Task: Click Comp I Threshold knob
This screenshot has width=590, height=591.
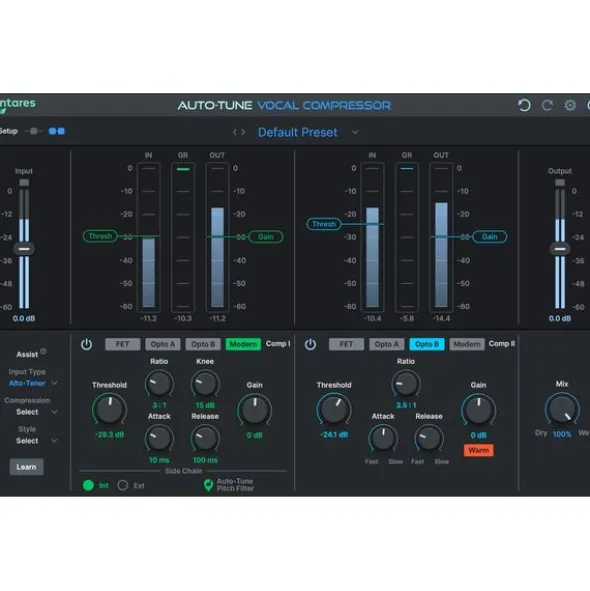Action: pos(109,409)
